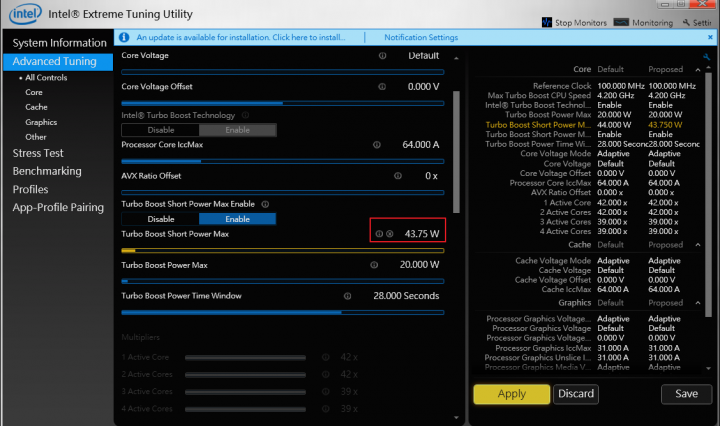Click AVX Ratio Offset slider
This screenshot has height=426, width=720.
point(282,192)
